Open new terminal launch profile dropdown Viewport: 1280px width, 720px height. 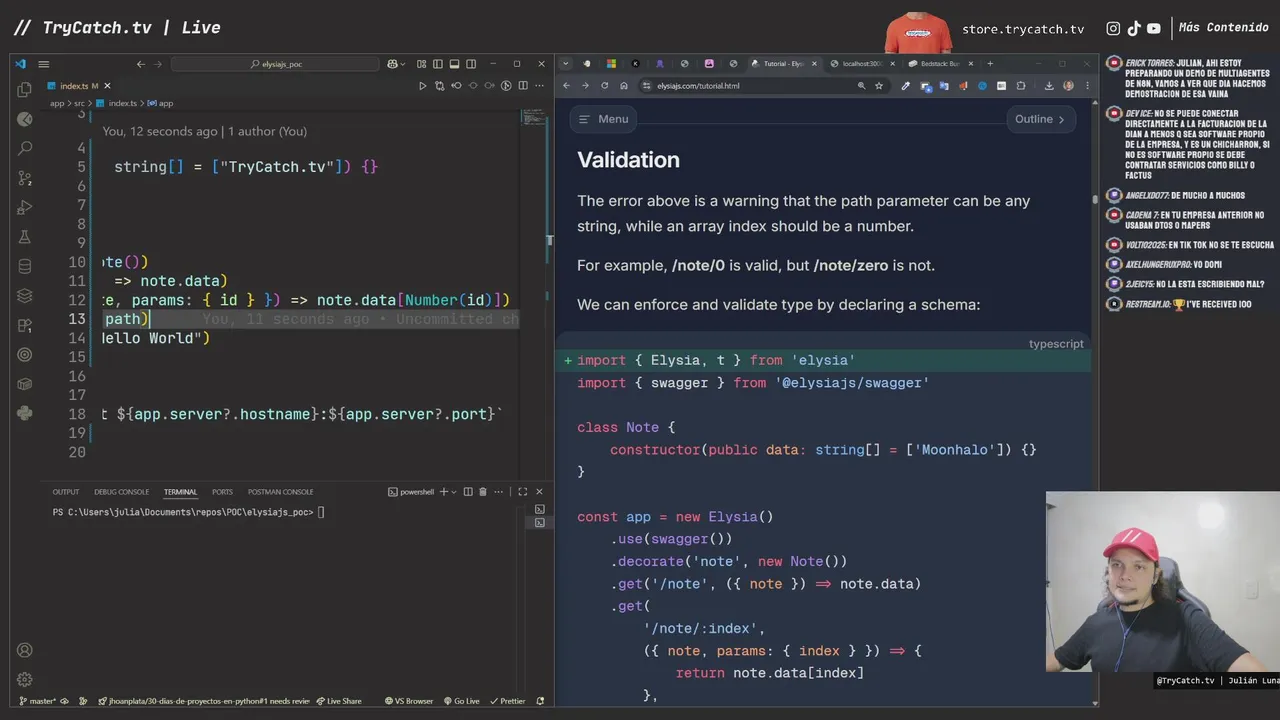[x=454, y=492]
